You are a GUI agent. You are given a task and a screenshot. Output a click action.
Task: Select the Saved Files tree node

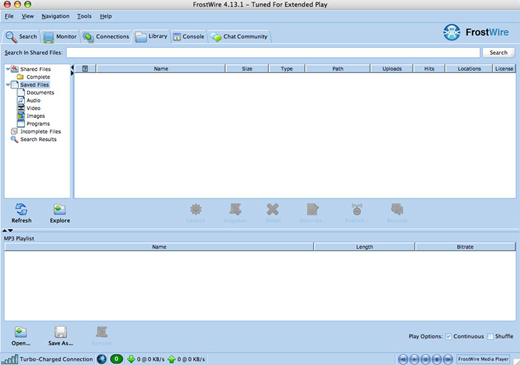[34, 85]
